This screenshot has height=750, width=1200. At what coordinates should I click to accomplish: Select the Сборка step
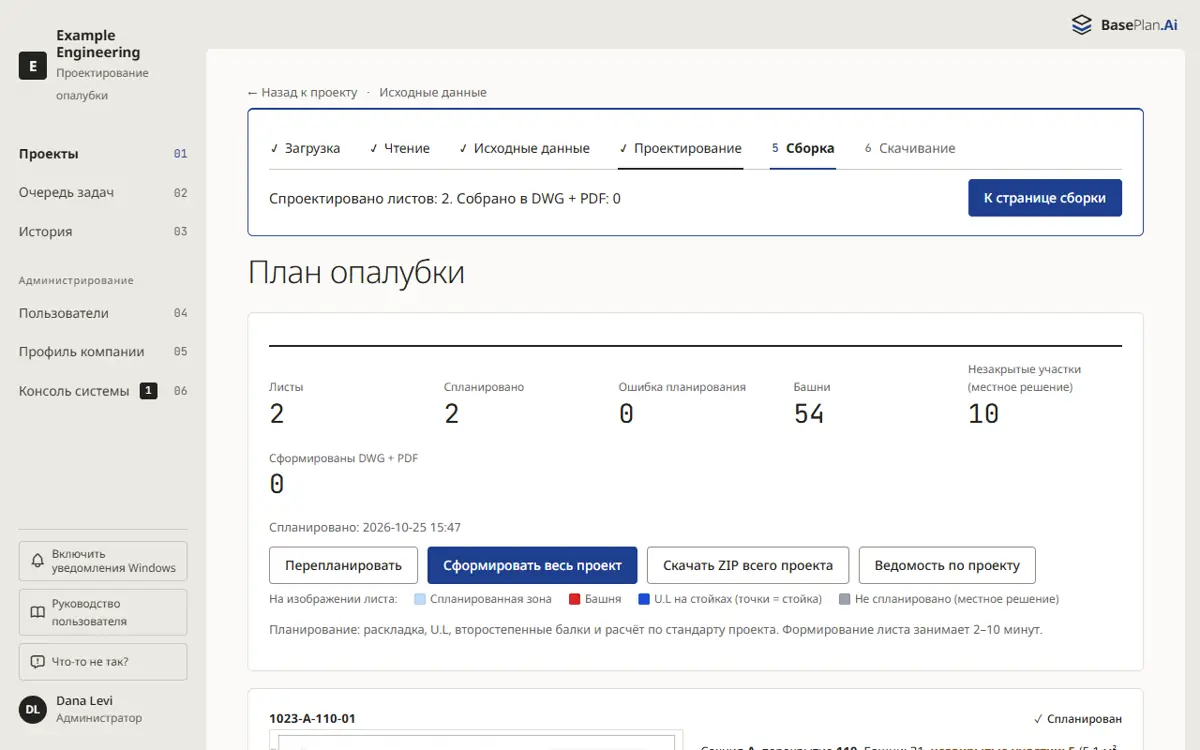803,148
